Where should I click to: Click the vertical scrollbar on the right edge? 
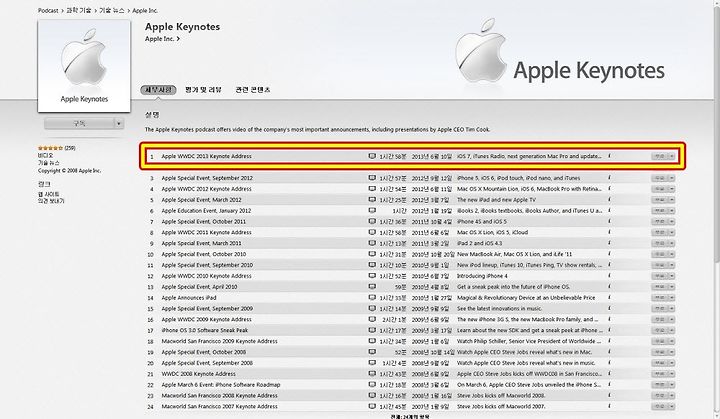click(x=716, y=133)
